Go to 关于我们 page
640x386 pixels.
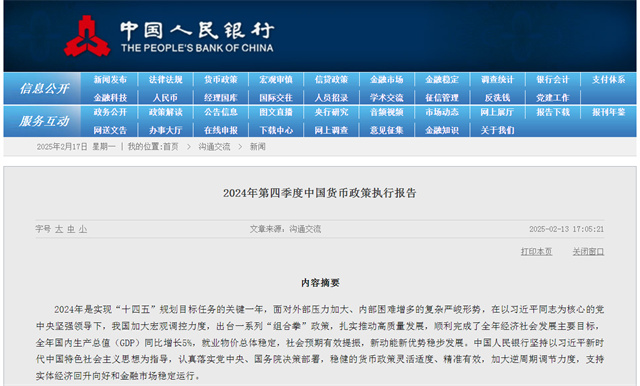click(x=497, y=131)
